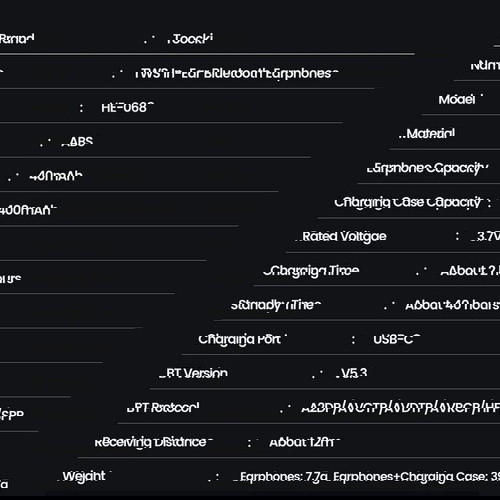The height and width of the screenshot is (500, 500).
Task: Select the Earphone Capacity label
Action: [x=426, y=169]
